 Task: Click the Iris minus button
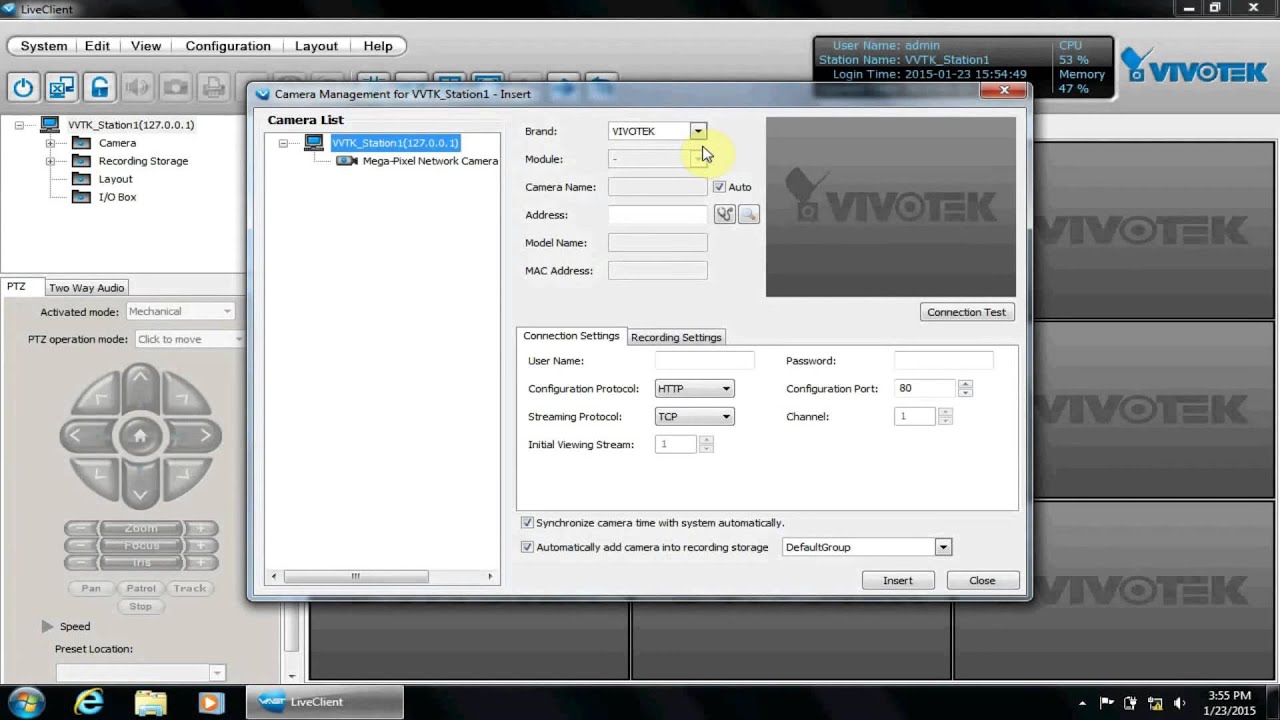tap(80, 563)
